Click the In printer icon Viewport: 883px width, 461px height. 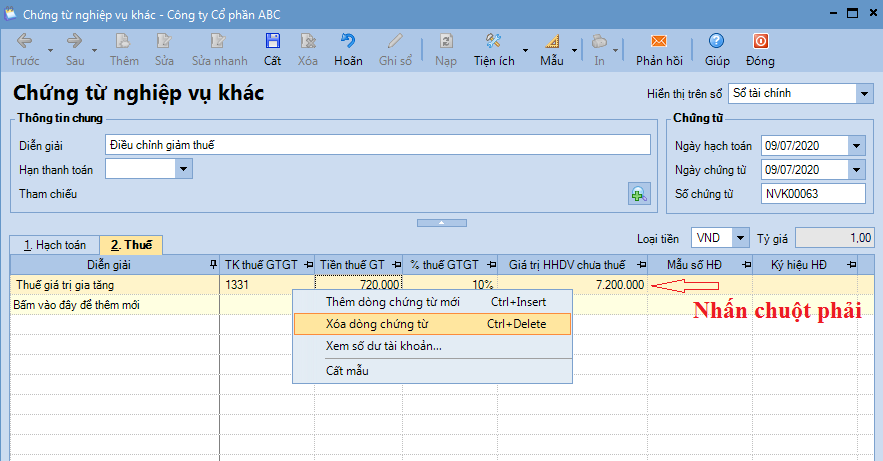click(599, 41)
